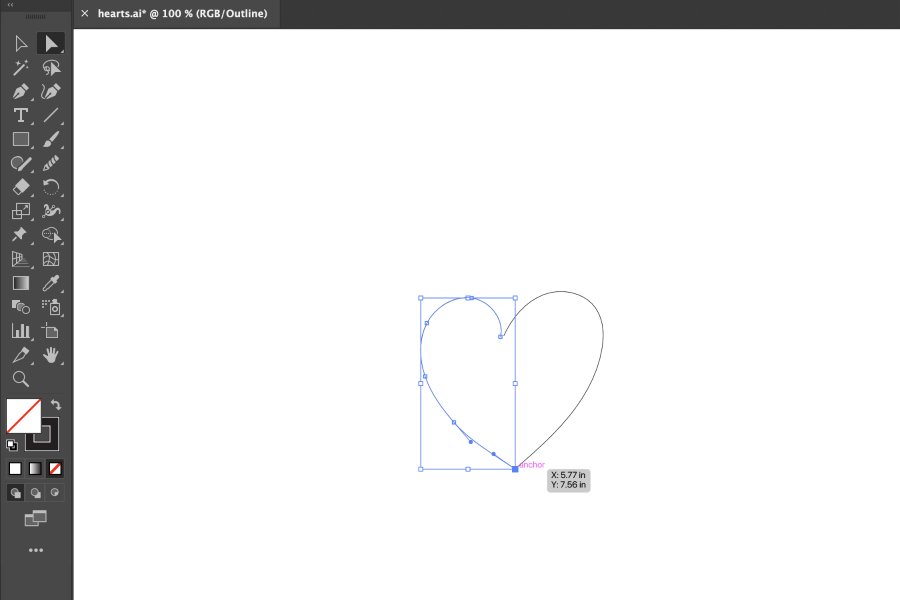Select the Width/Warp tool
The height and width of the screenshot is (600, 900).
tap(51, 211)
